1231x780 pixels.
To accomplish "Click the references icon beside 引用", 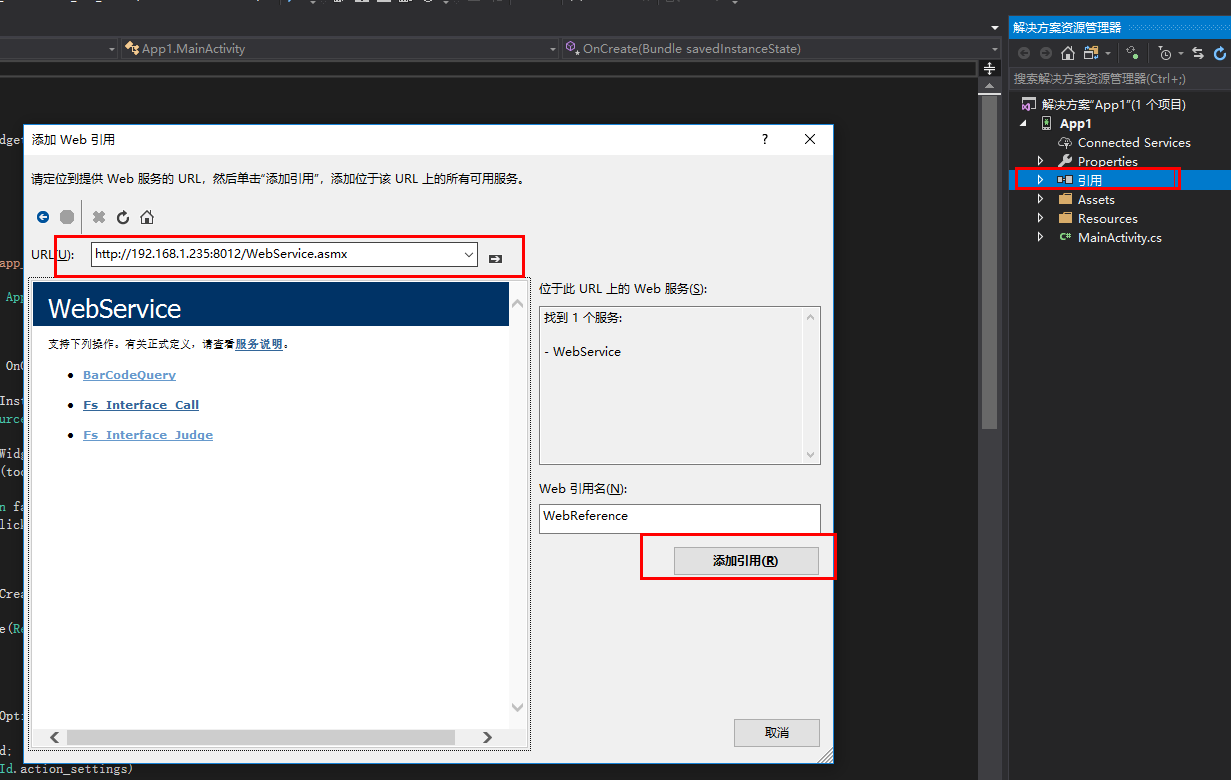I will (1065, 181).
